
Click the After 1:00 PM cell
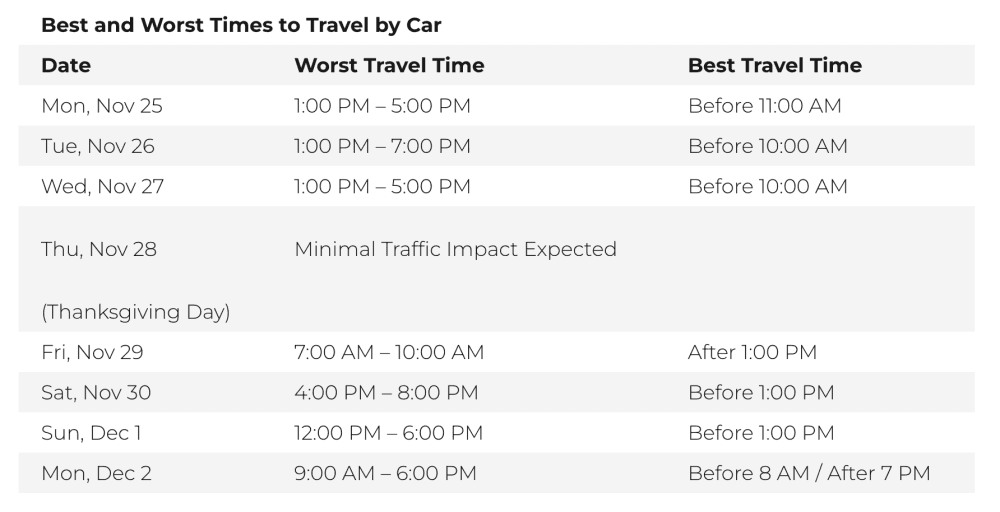click(x=753, y=352)
